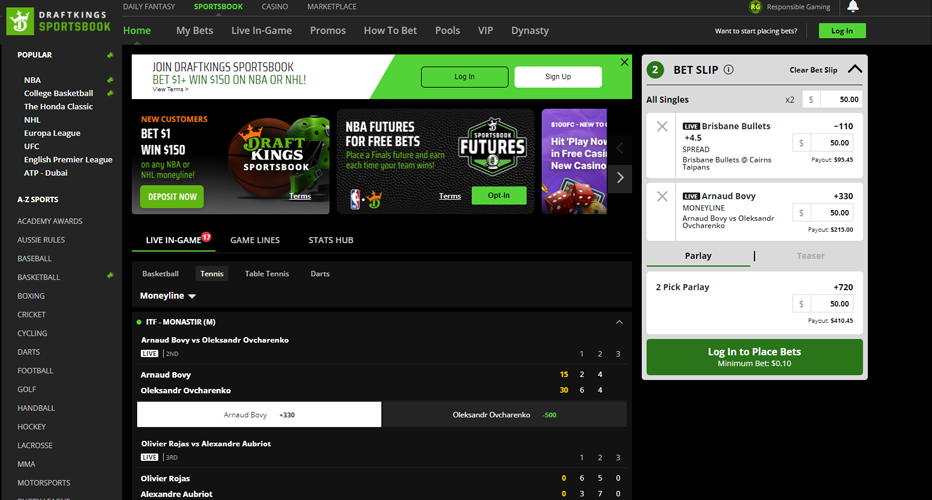932x500 pixels.
Task: Click pin icon beside Basketball in A-Z
Action: coord(110,276)
